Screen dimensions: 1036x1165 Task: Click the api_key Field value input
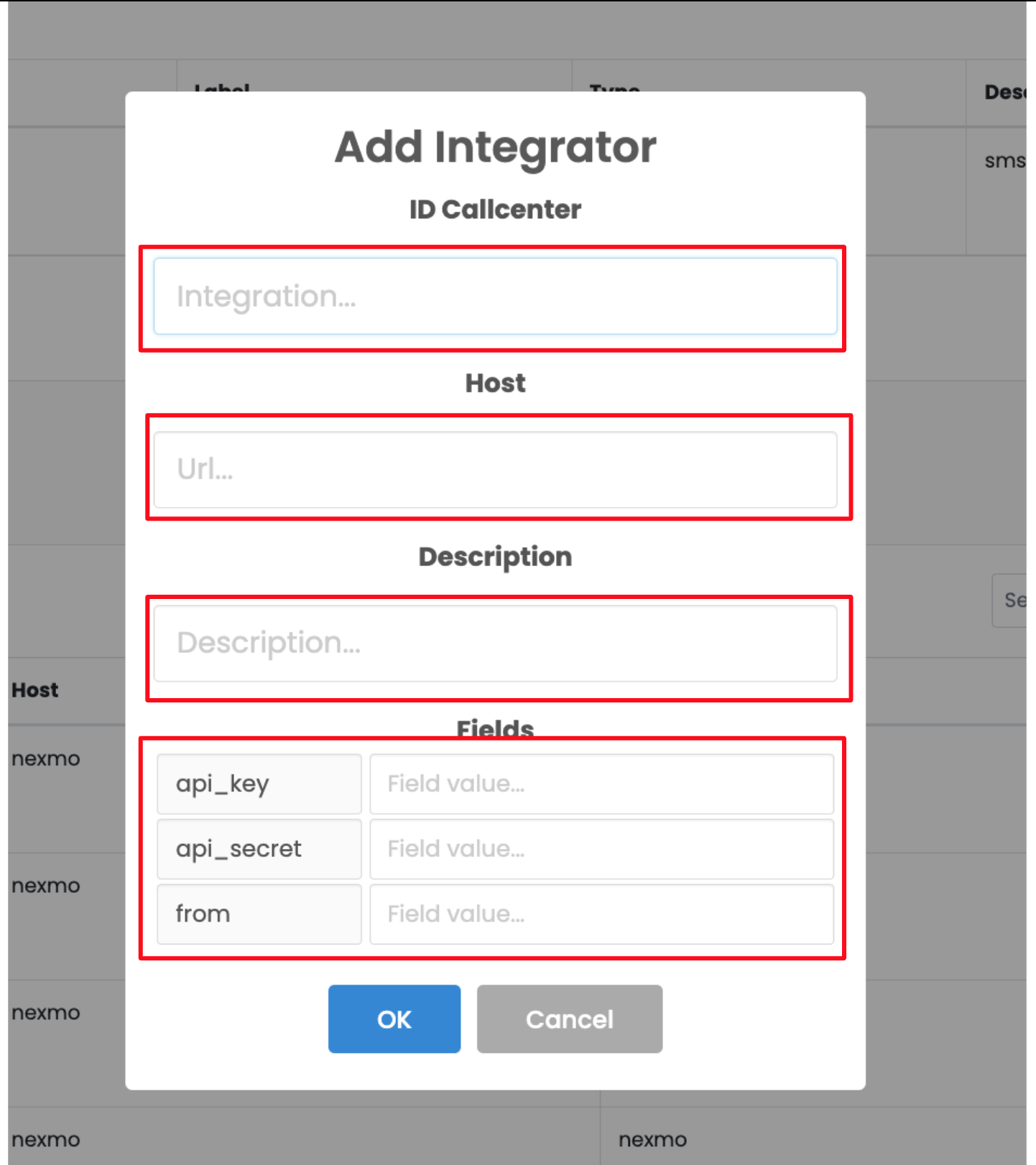(601, 784)
